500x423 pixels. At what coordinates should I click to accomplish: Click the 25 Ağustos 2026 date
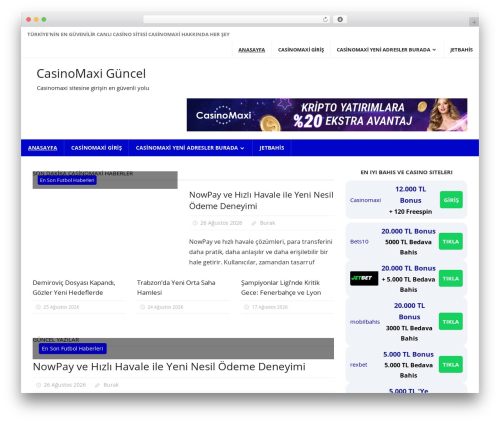(x=61, y=307)
